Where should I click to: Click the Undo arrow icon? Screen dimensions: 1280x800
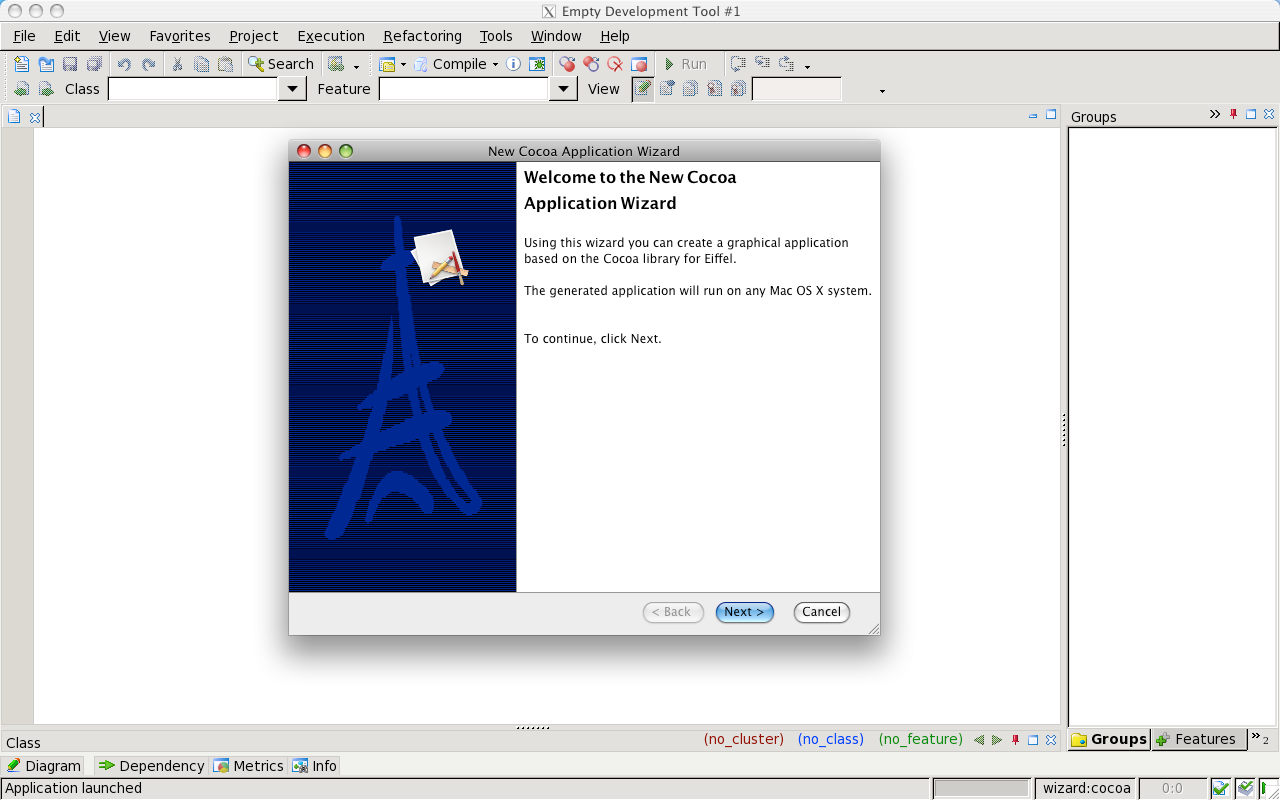click(x=124, y=64)
